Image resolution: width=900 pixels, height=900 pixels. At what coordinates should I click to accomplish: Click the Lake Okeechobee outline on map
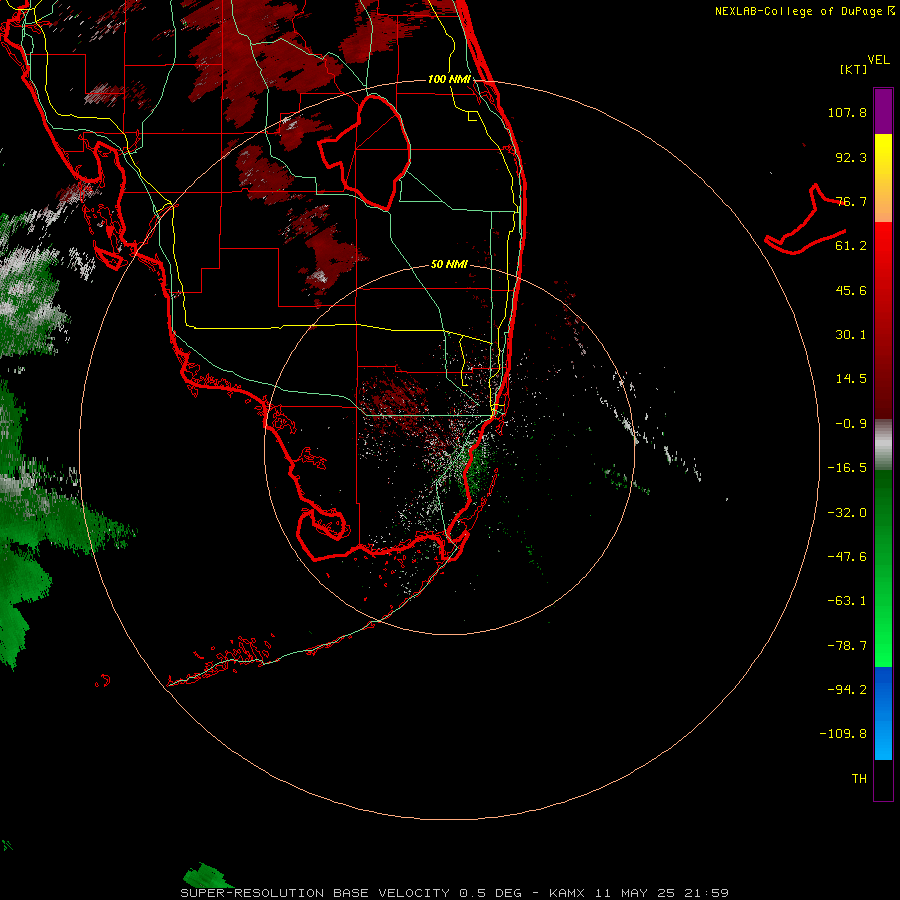click(366, 152)
